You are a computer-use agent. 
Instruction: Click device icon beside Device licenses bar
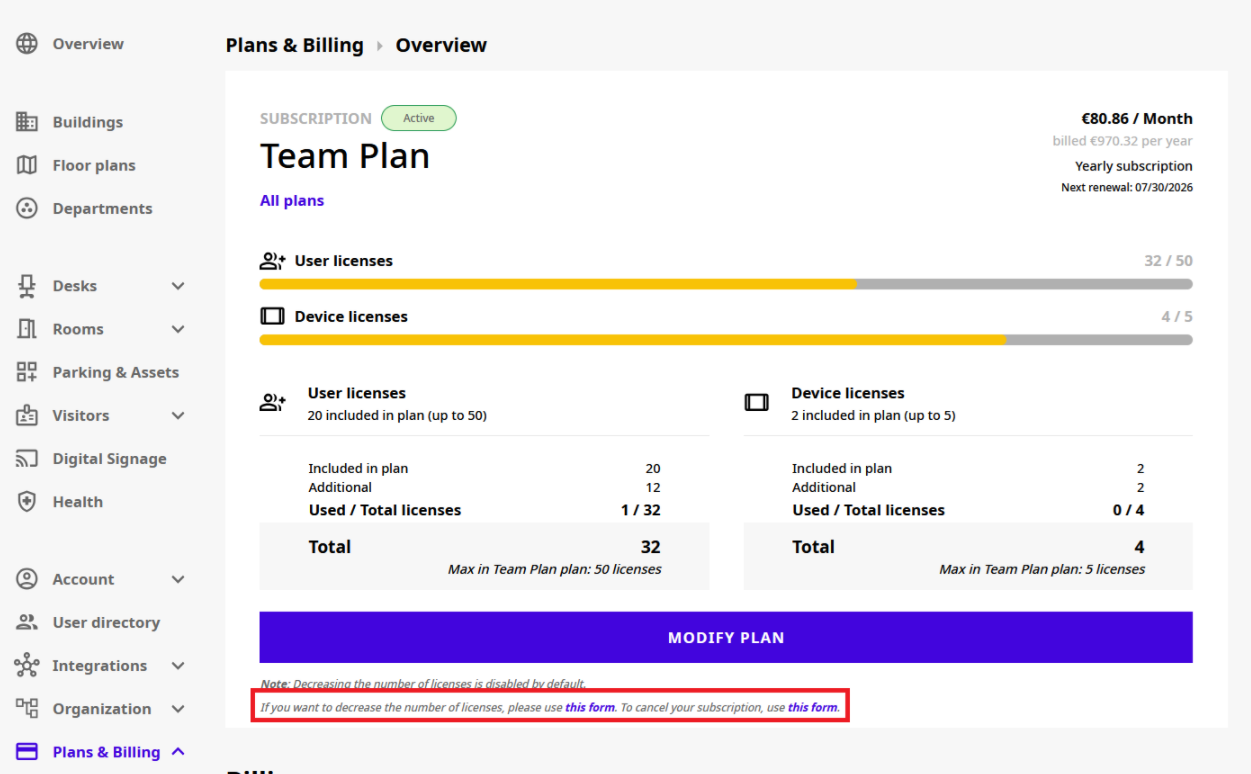coord(272,316)
